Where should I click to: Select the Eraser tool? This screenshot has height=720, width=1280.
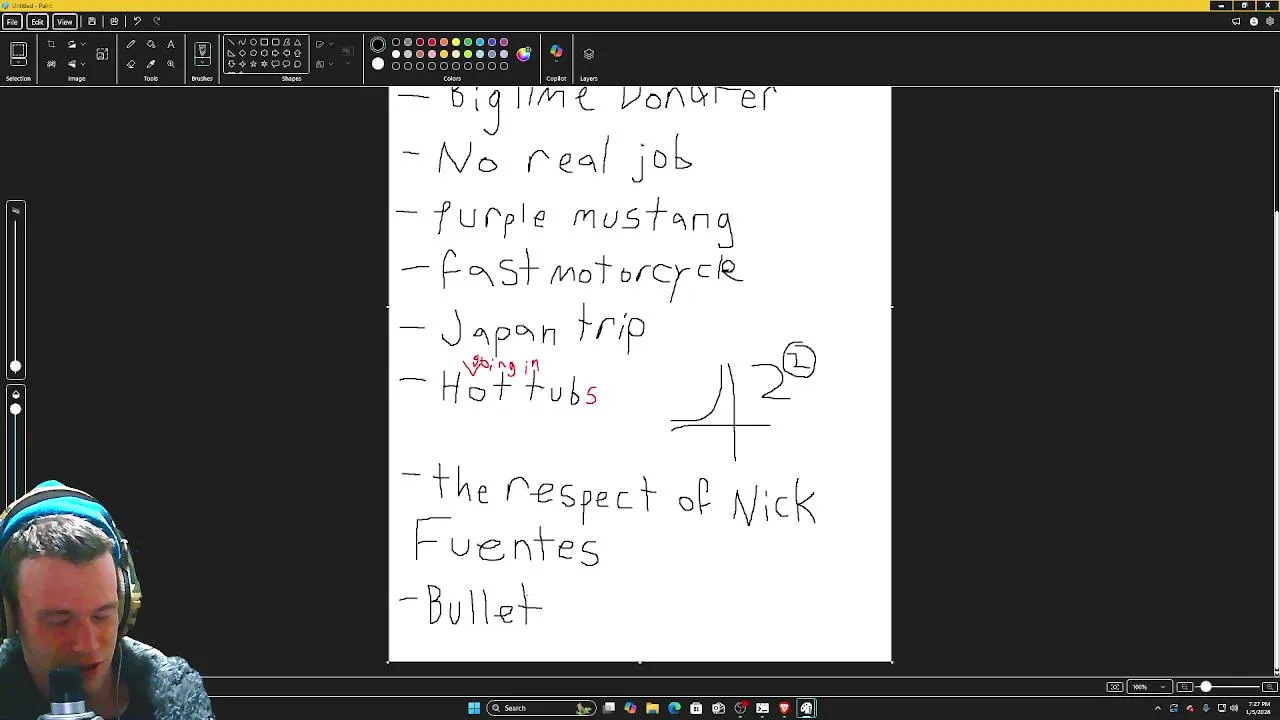pos(131,64)
